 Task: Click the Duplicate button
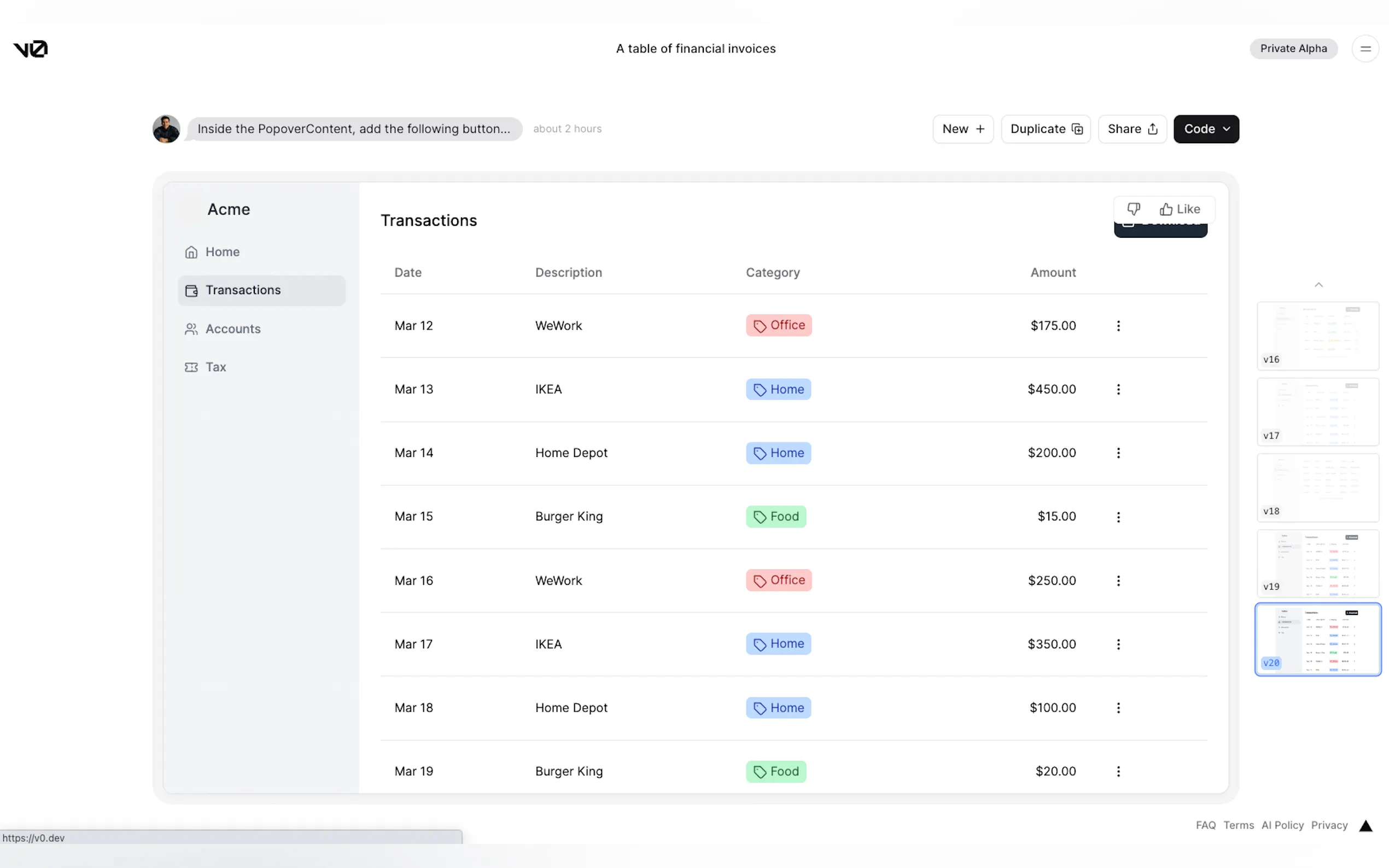pos(1046,129)
